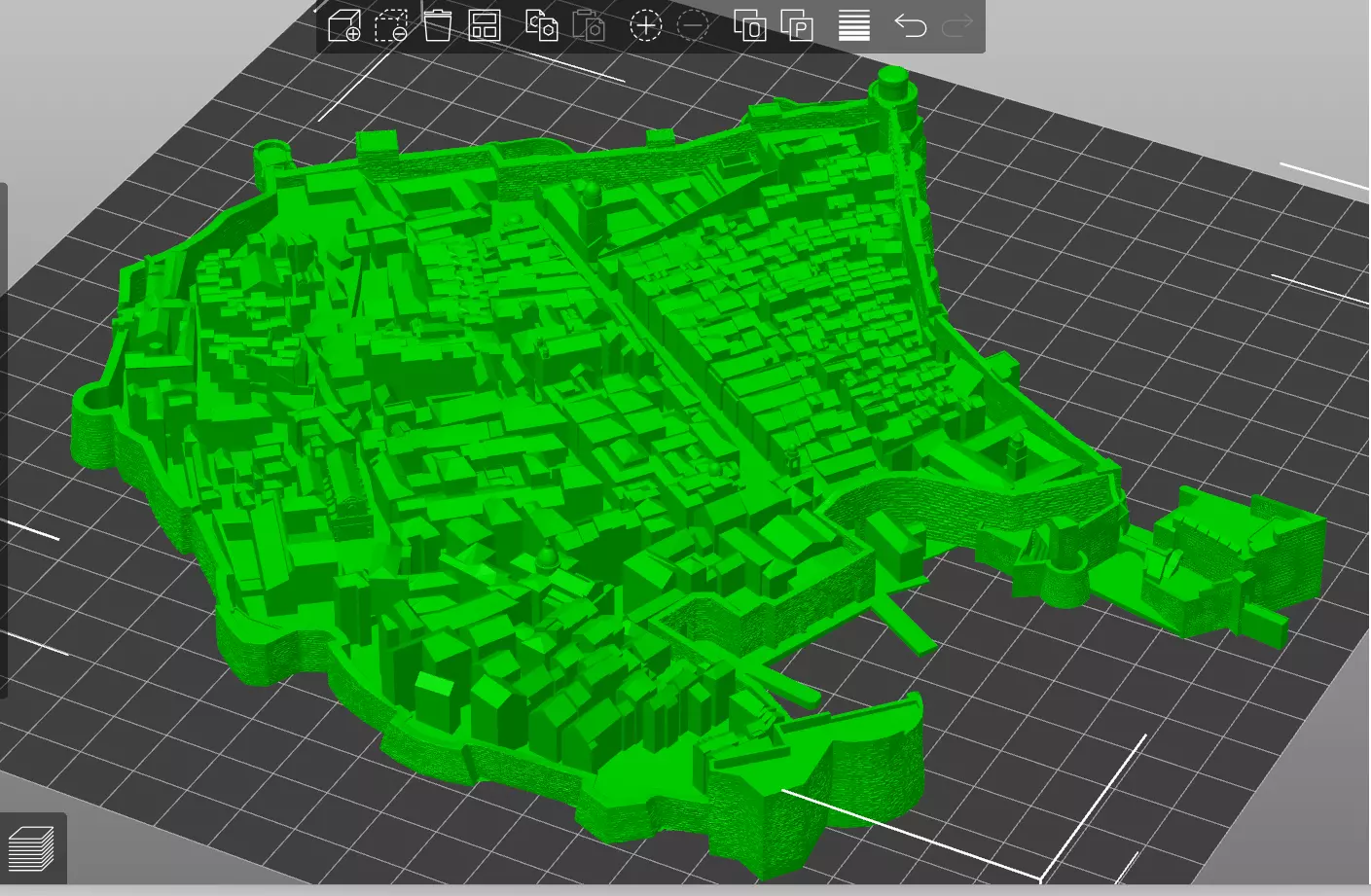Remove an instance with the minus icon
The image size is (1371, 896).
pos(693,25)
